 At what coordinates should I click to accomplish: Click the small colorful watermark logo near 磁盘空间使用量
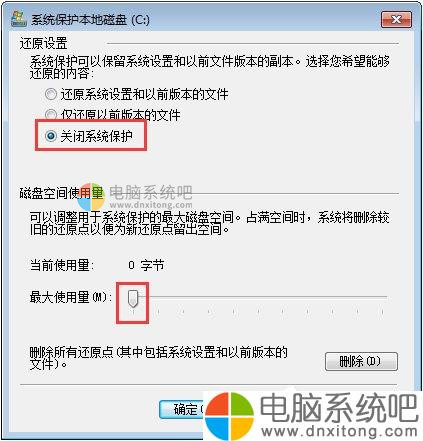pos(91,197)
